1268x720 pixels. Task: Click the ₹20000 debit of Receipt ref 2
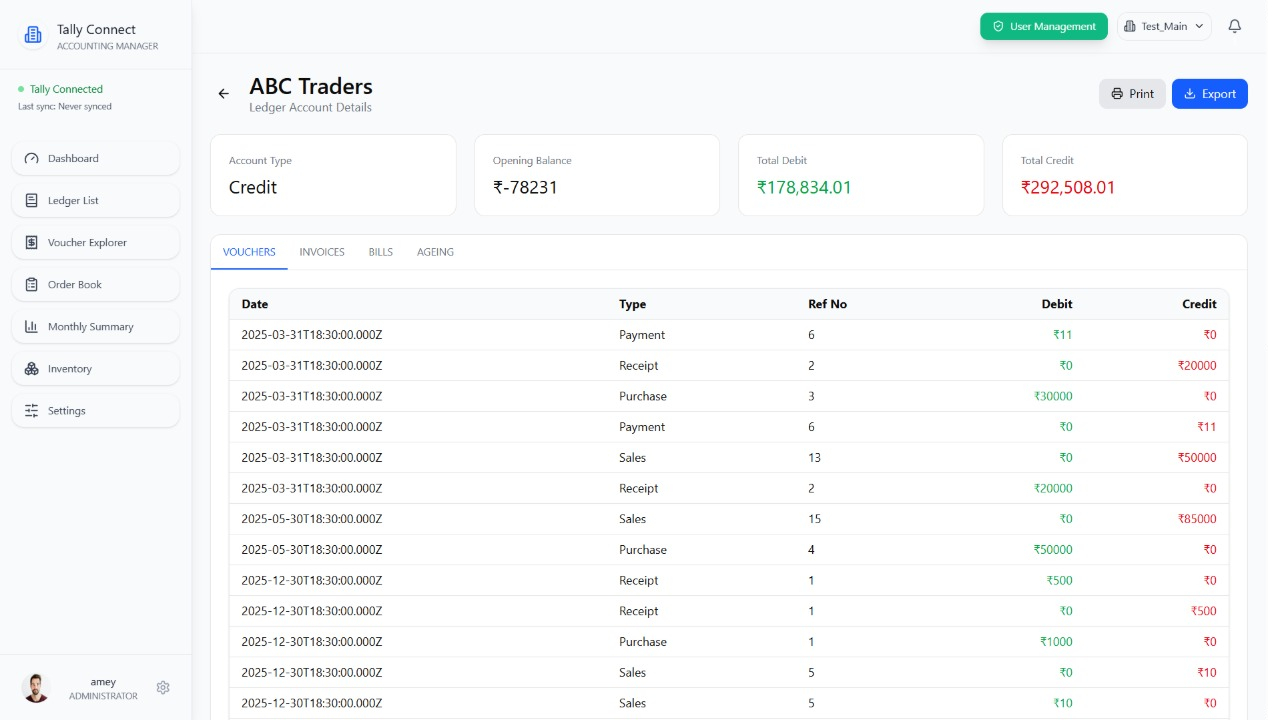[1053, 488]
